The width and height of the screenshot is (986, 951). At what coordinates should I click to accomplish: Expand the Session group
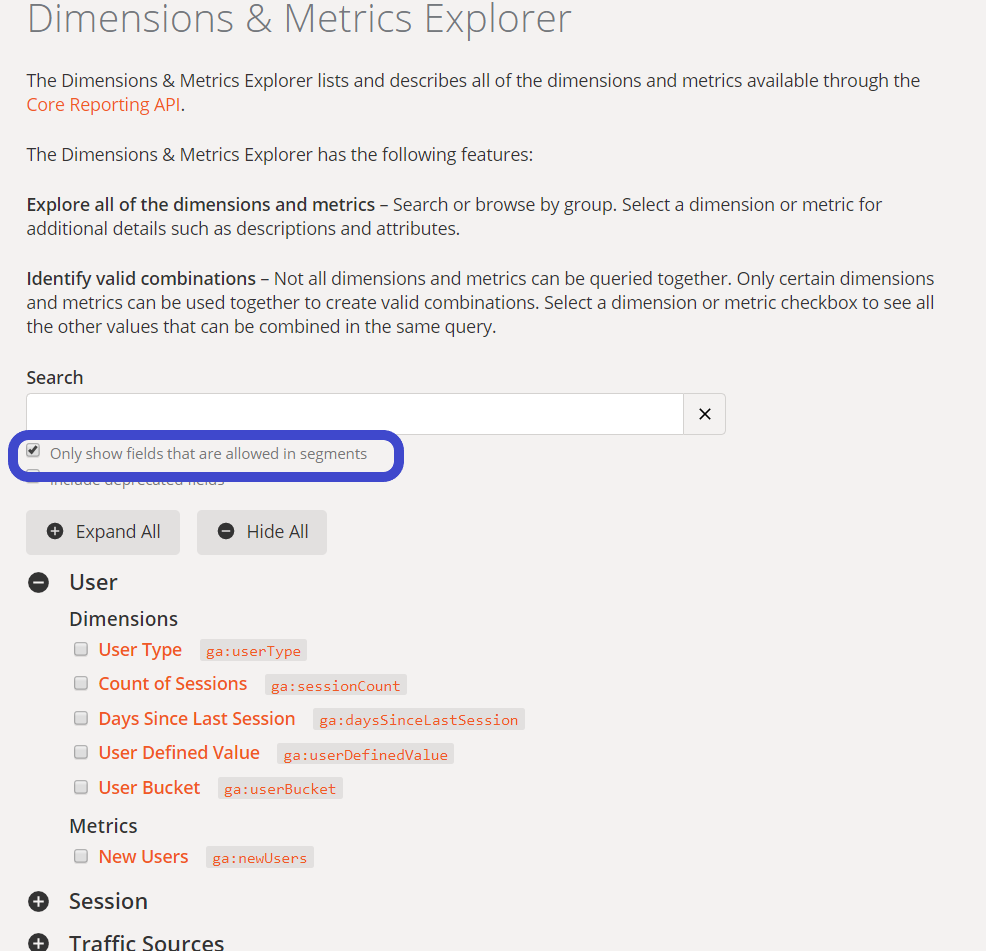click(x=38, y=901)
